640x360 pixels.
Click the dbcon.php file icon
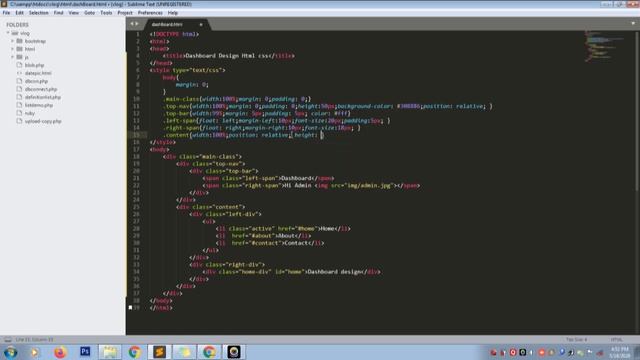19,81
